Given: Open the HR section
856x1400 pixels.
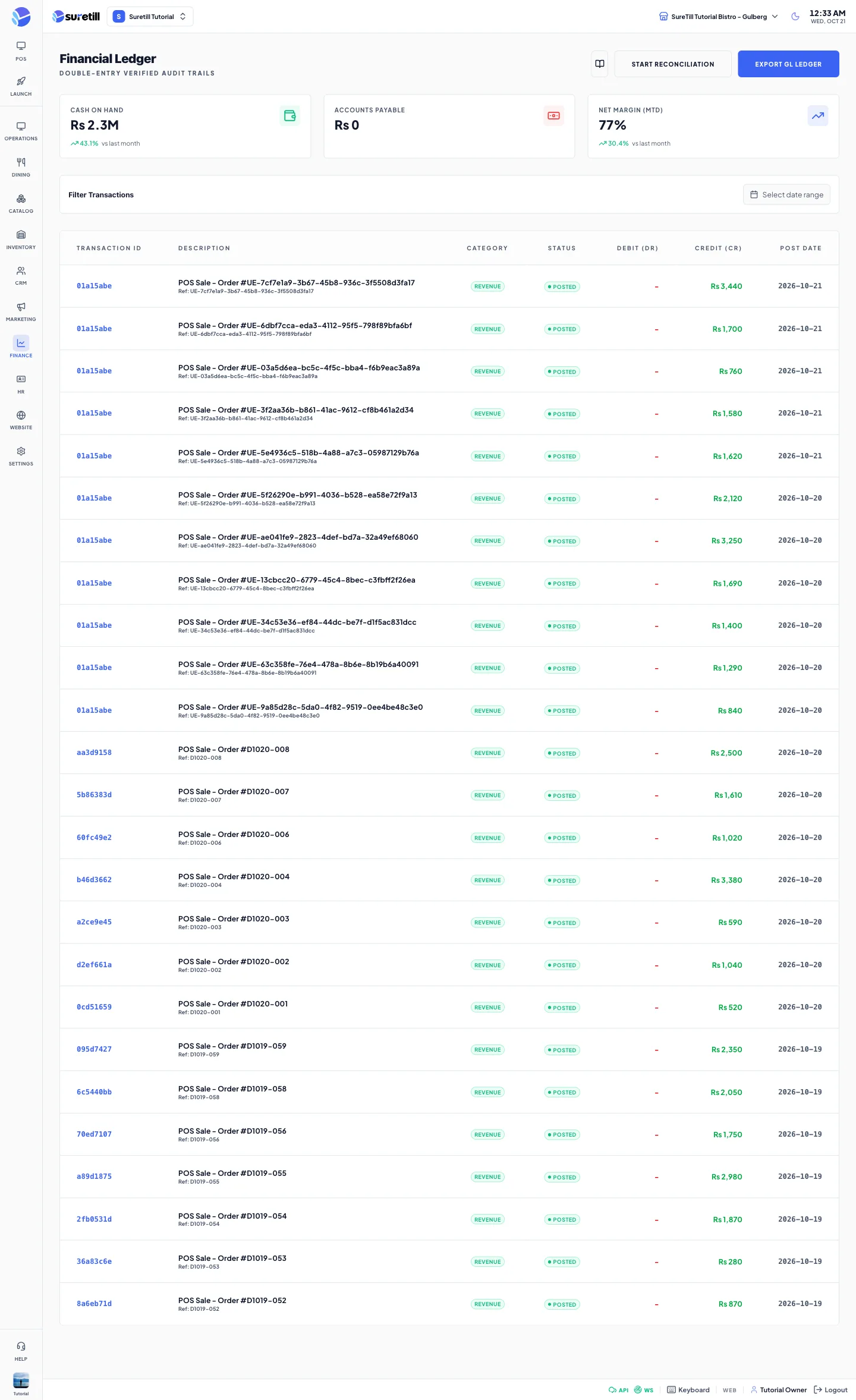Looking at the screenshot, I should (21, 385).
